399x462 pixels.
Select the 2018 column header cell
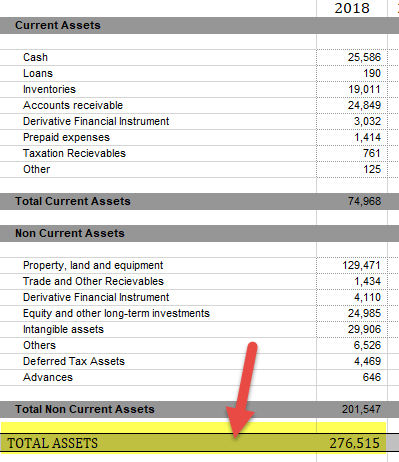352,8
